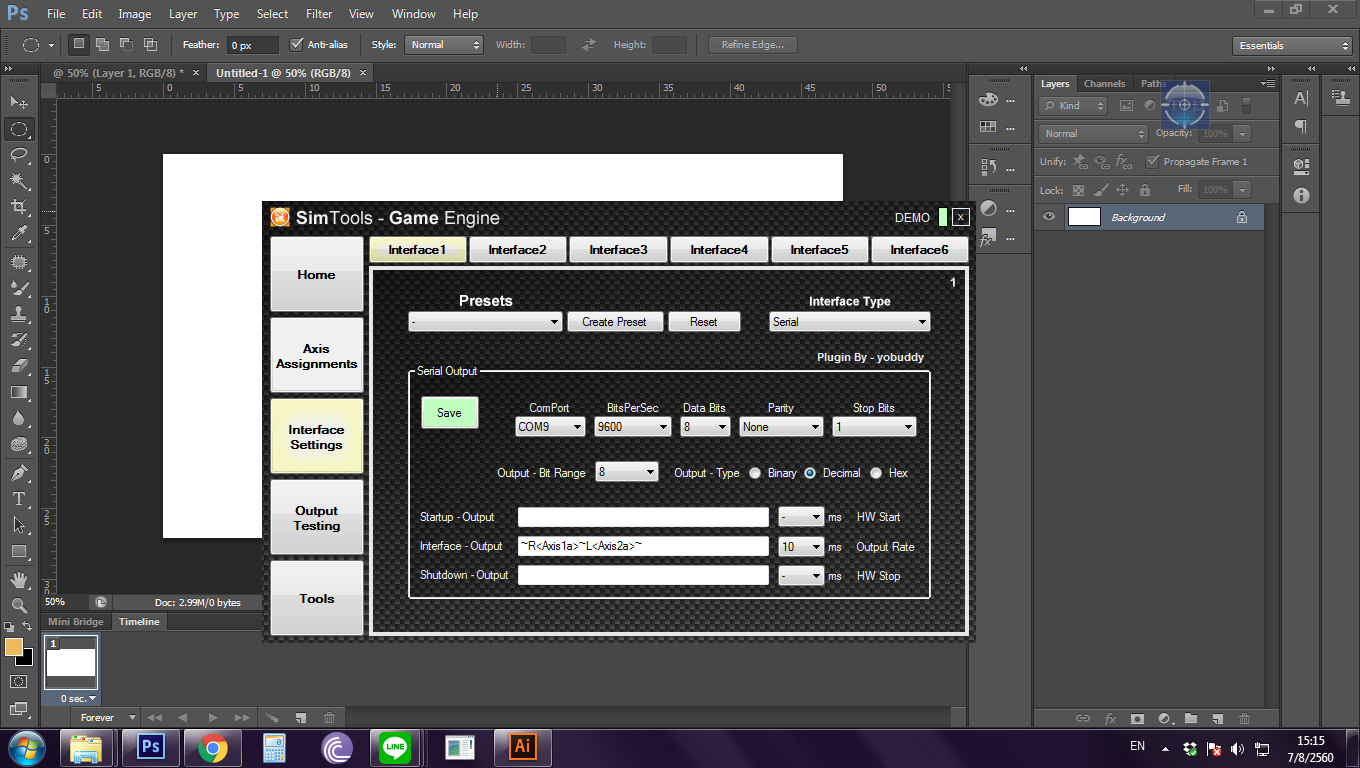Select the Zoom tool
The width and height of the screenshot is (1360, 768).
pyautogui.click(x=19, y=605)
